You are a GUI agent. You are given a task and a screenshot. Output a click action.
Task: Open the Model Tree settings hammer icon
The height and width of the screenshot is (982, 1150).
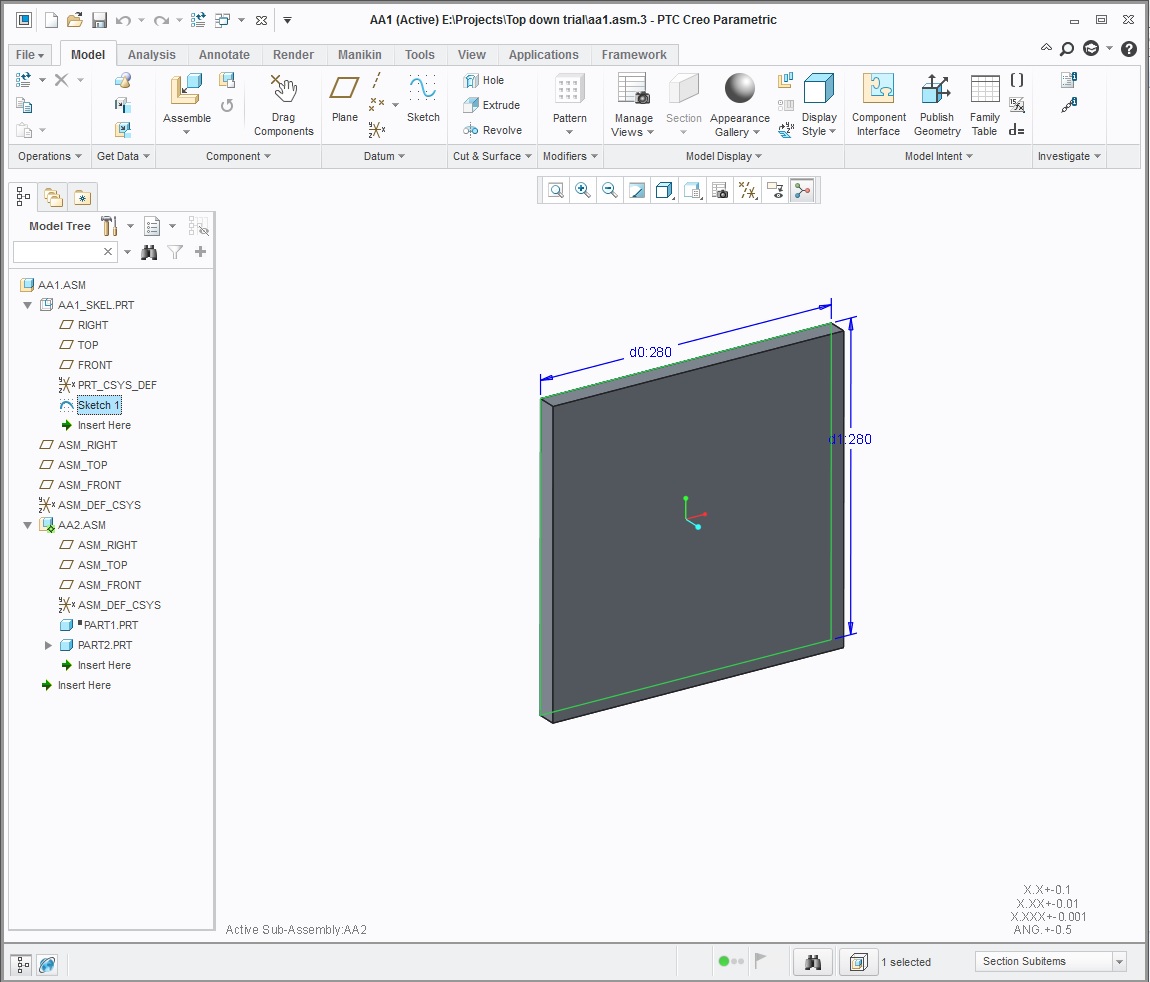click(x=109, y=226)
